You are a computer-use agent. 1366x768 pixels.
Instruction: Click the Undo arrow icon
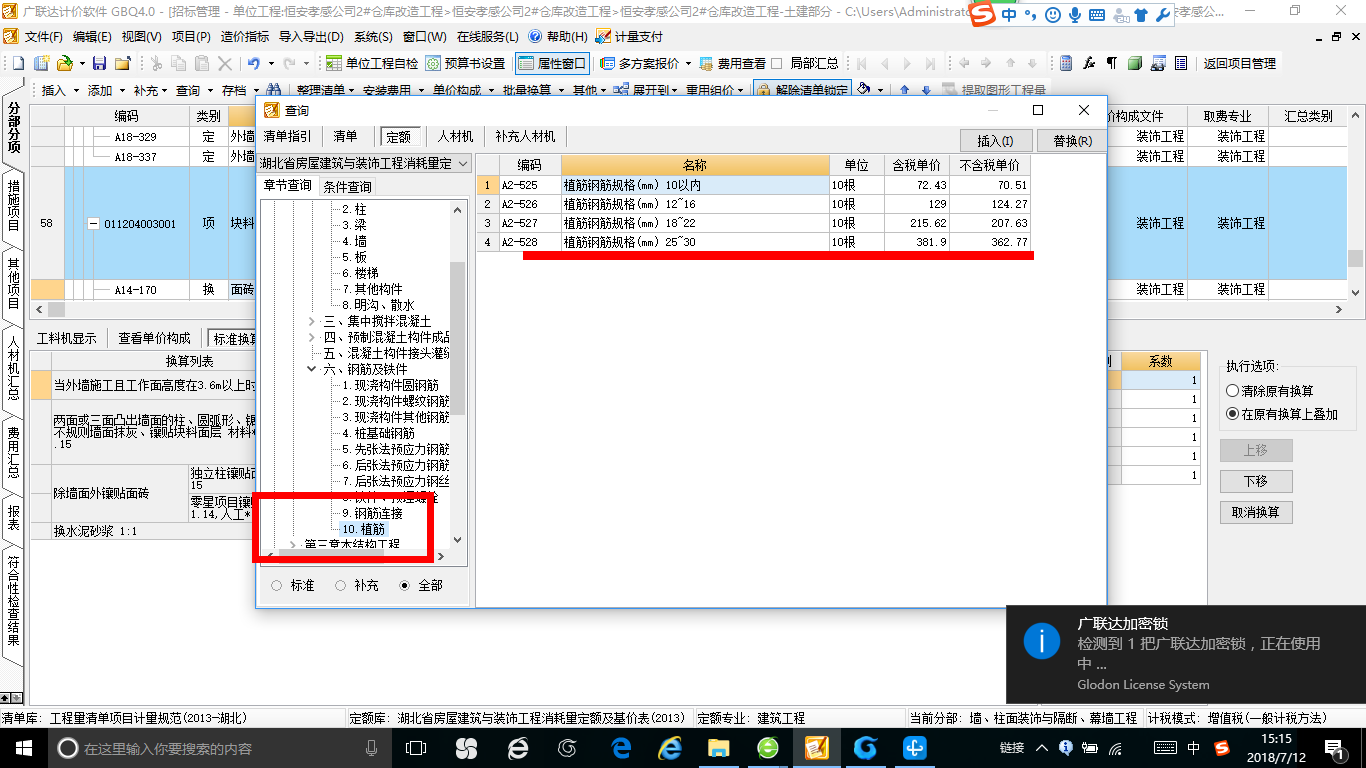point(254,63)
